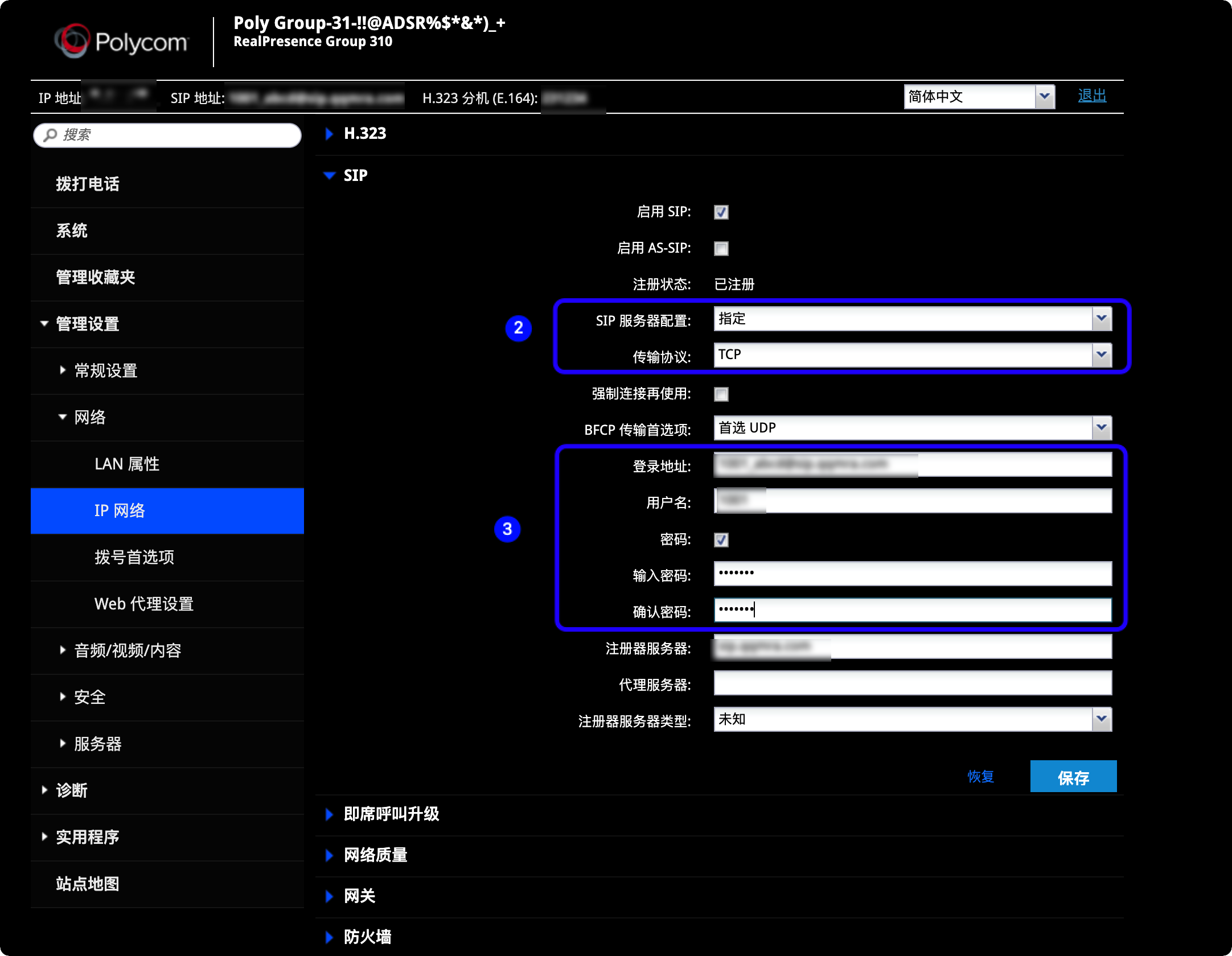The image size is (1232, 956).
Task: Toggle 强制连接再使用 checkbox
Action: coord(721,394)
